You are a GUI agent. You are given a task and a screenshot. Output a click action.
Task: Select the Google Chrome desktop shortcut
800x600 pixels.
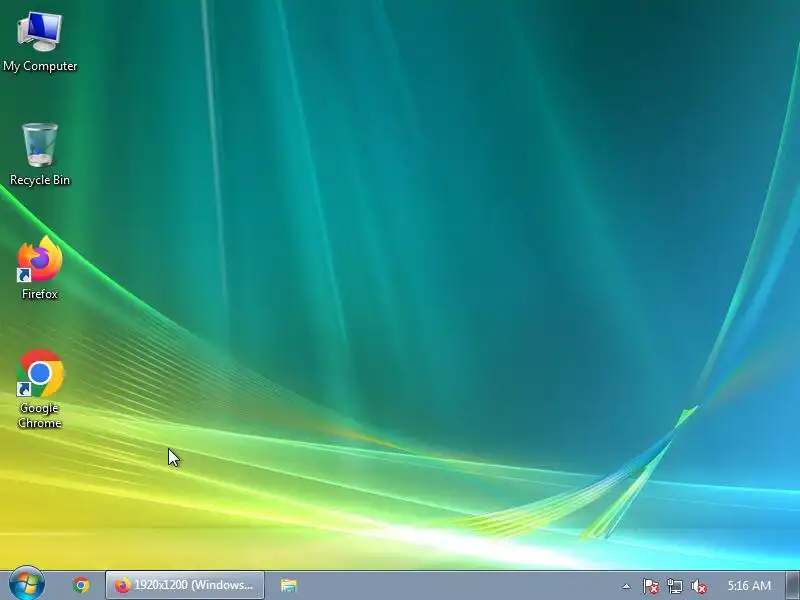click(40, 389)
